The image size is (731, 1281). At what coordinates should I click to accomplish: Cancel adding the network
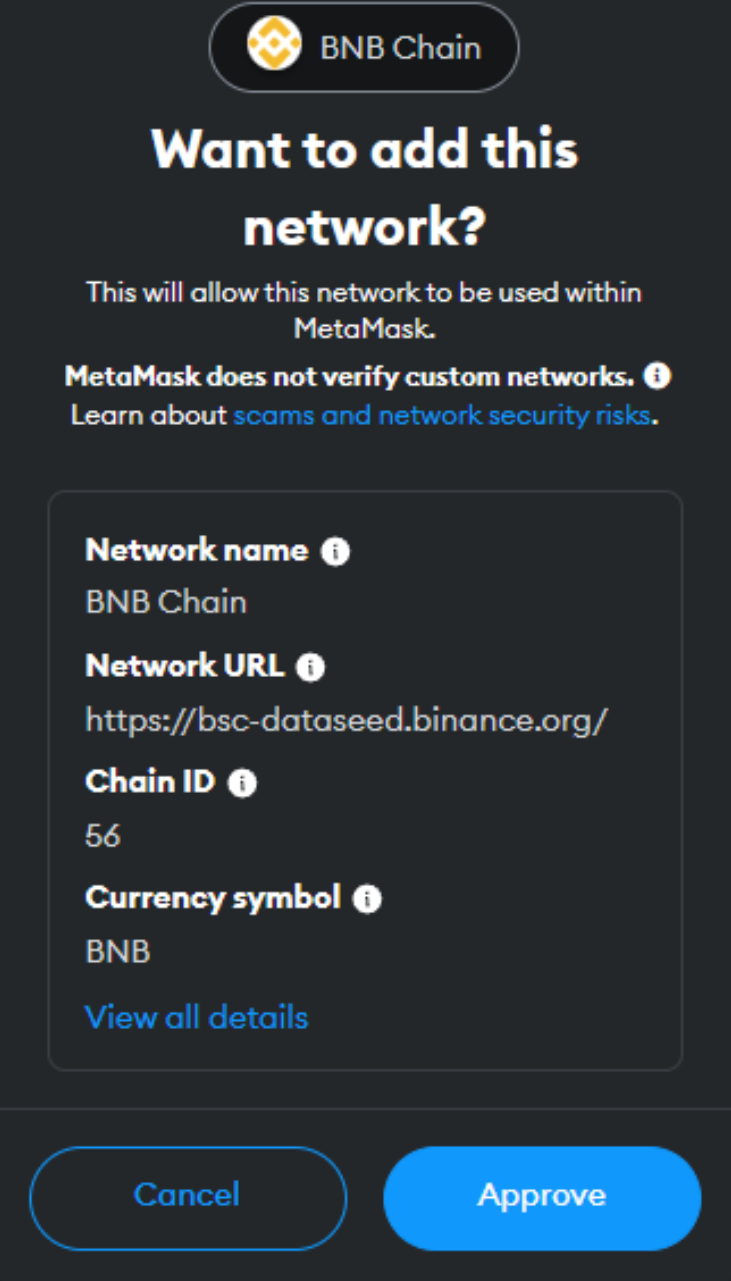(187, 1195)
